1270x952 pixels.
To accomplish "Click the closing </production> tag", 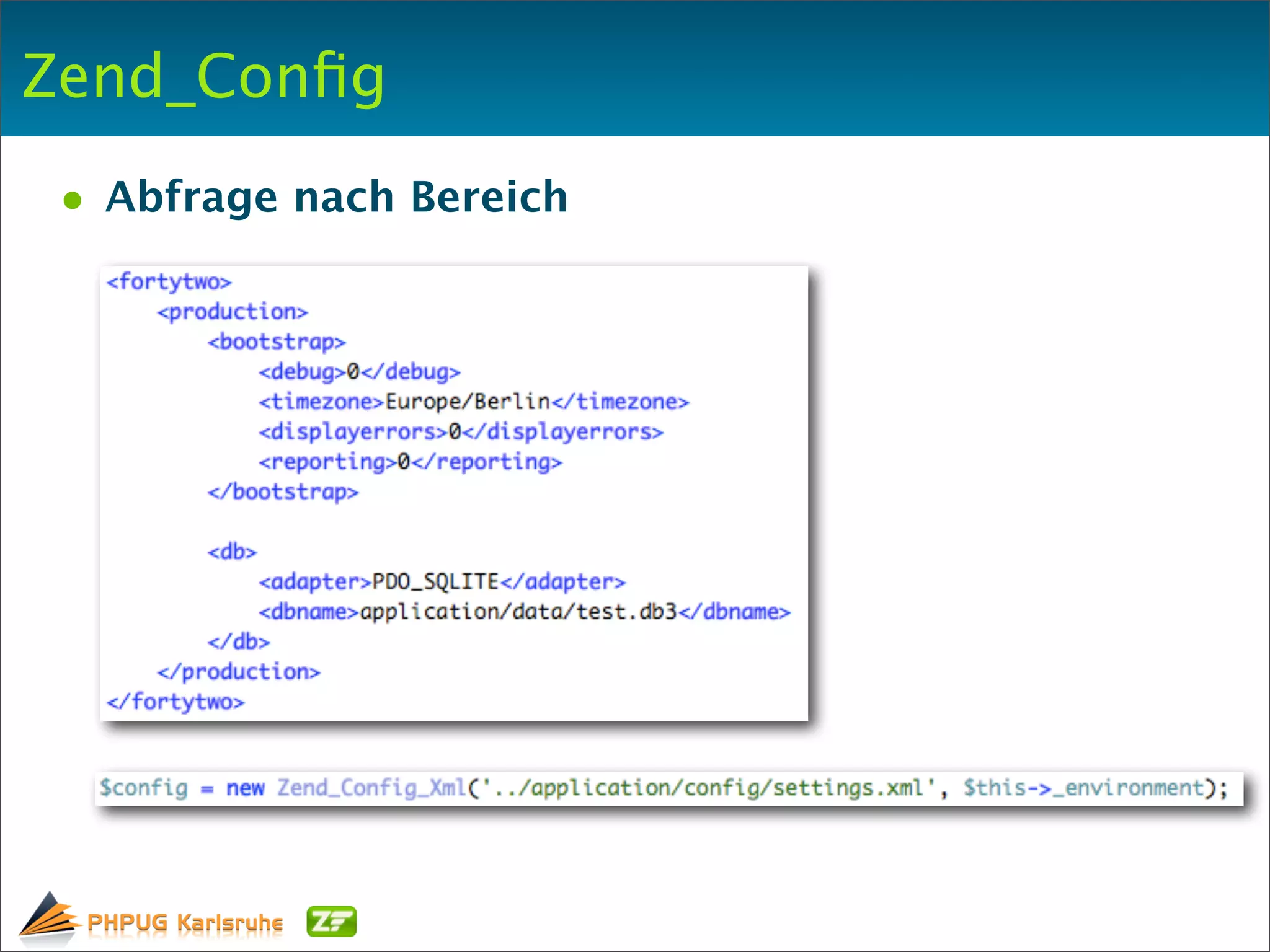I will click(x=239, y=672).
